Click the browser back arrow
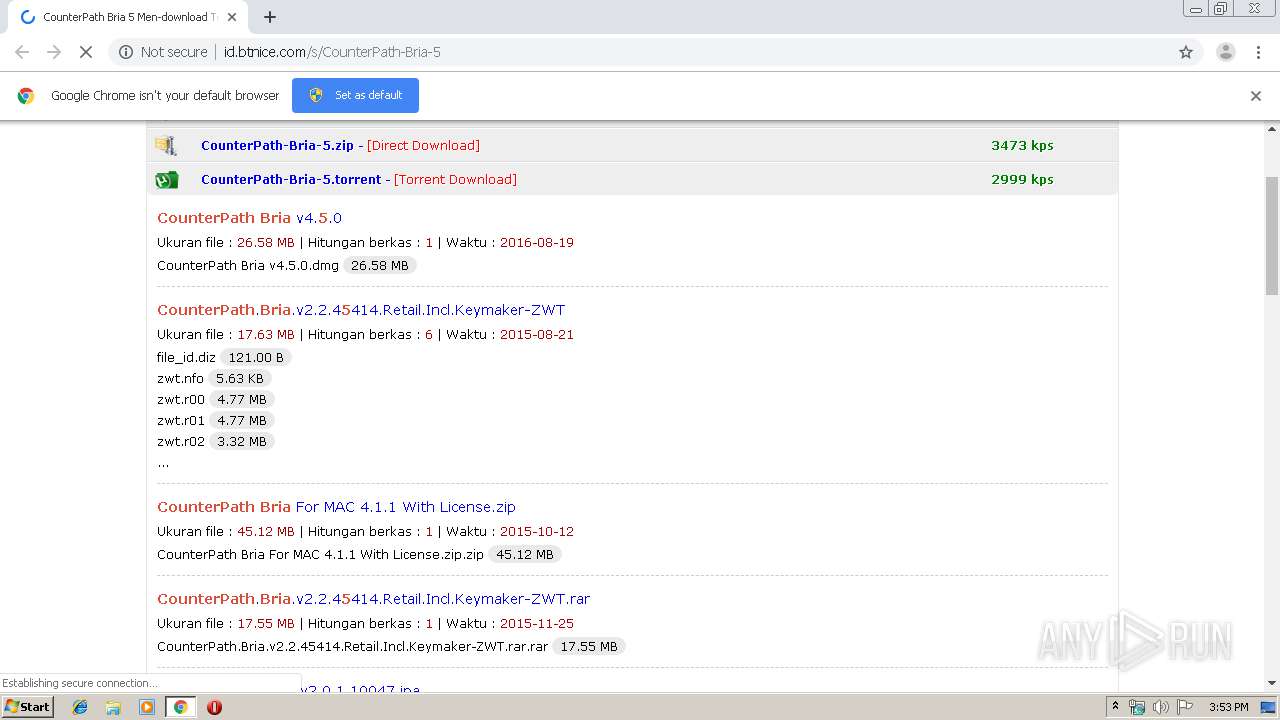Viewport: 1280px width, 720px height. (22, 52)
